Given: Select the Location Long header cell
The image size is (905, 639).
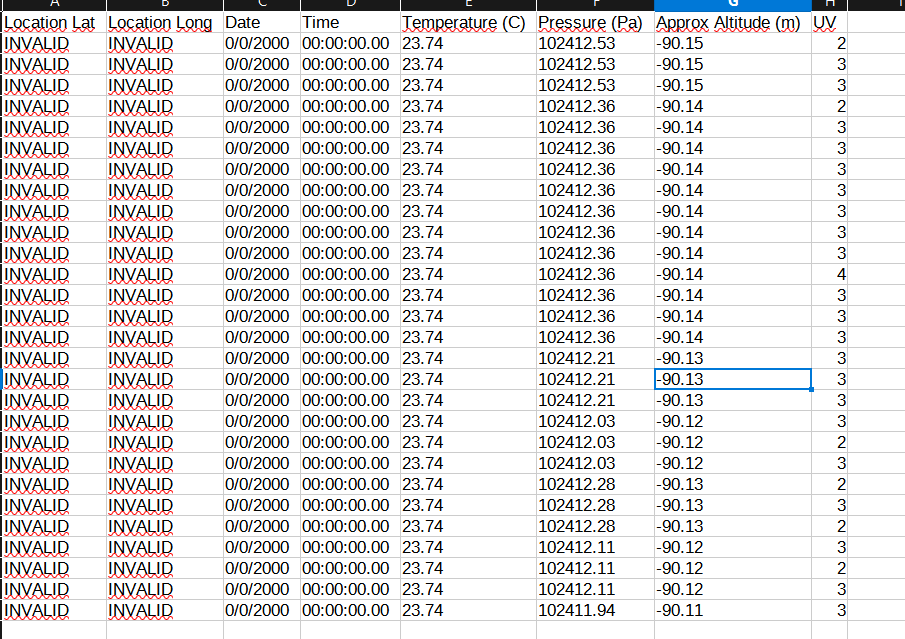Looking at the screenshot, I should point(165,23).
